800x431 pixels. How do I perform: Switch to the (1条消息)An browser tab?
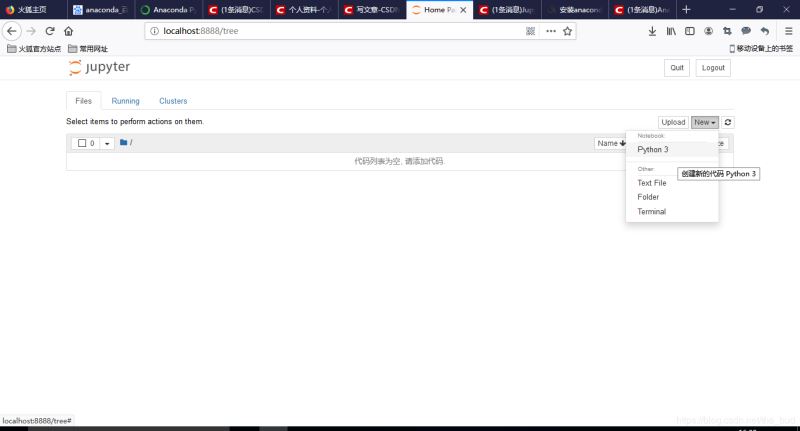(642, 10)
